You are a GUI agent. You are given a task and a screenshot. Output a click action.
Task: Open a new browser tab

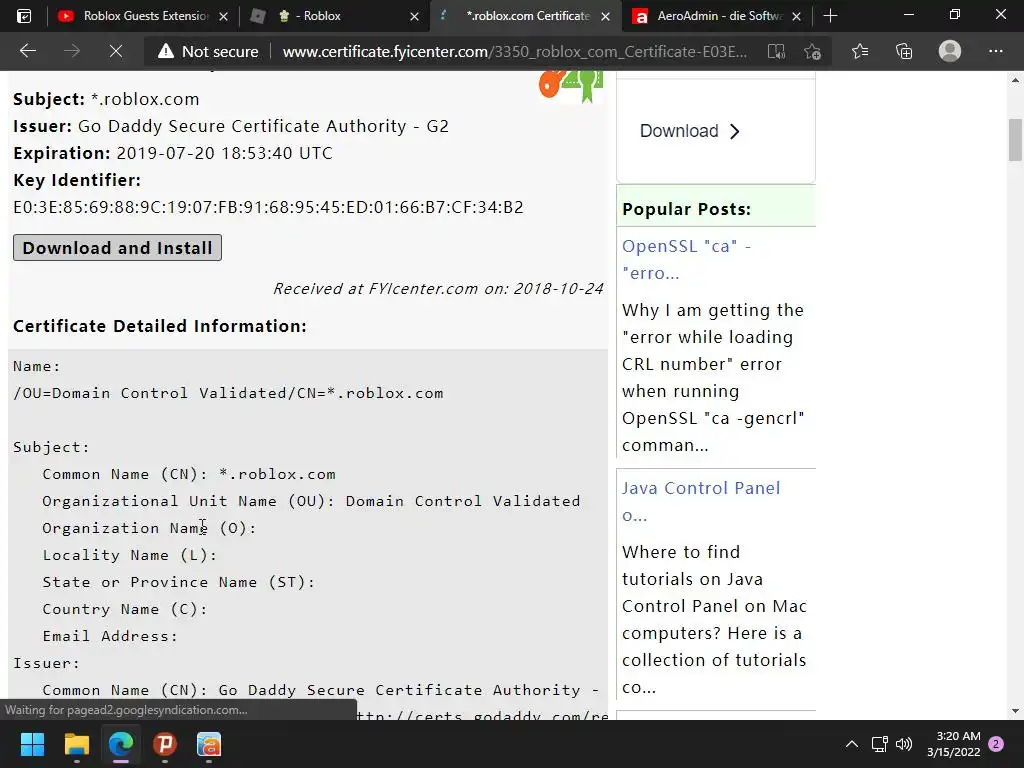point(830,16)
